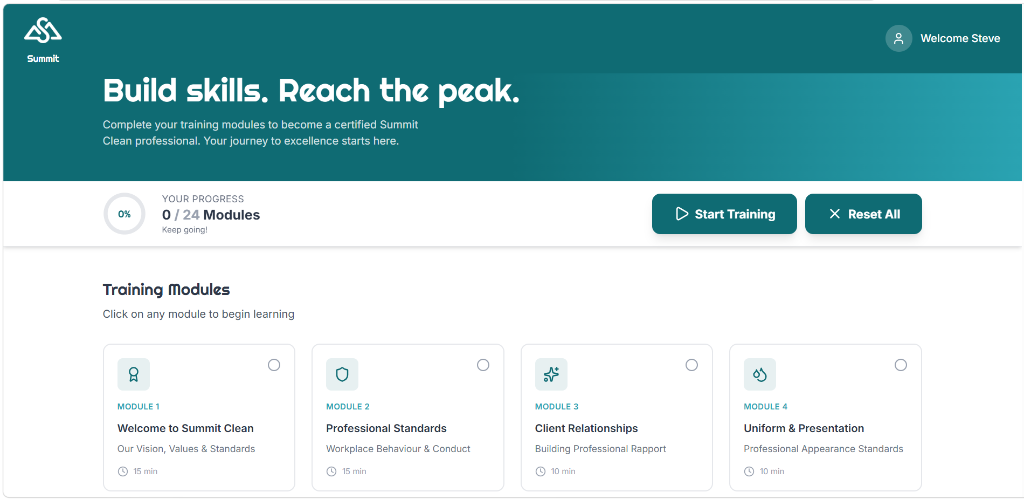Click the Module 1 award ribbon icon
The image size is (1024, 499).
click(x=134, y=374)
